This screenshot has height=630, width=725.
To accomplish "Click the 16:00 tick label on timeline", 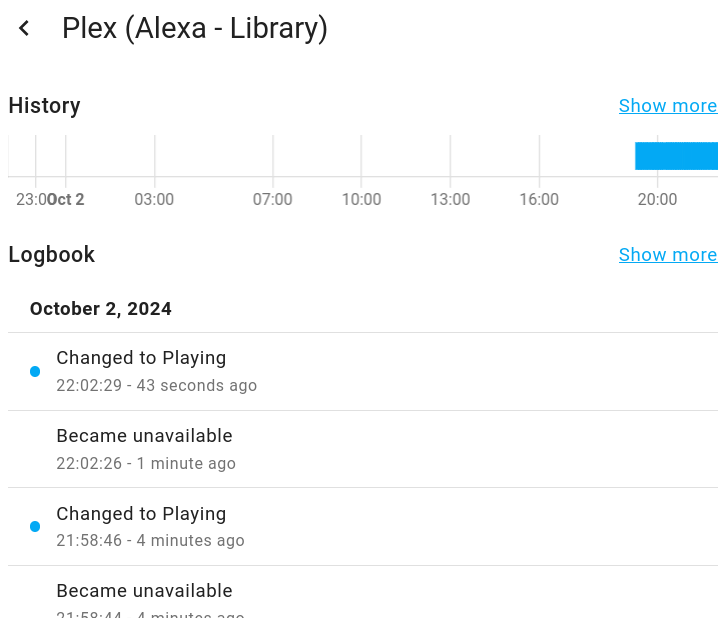I will (x=539, y=200).
